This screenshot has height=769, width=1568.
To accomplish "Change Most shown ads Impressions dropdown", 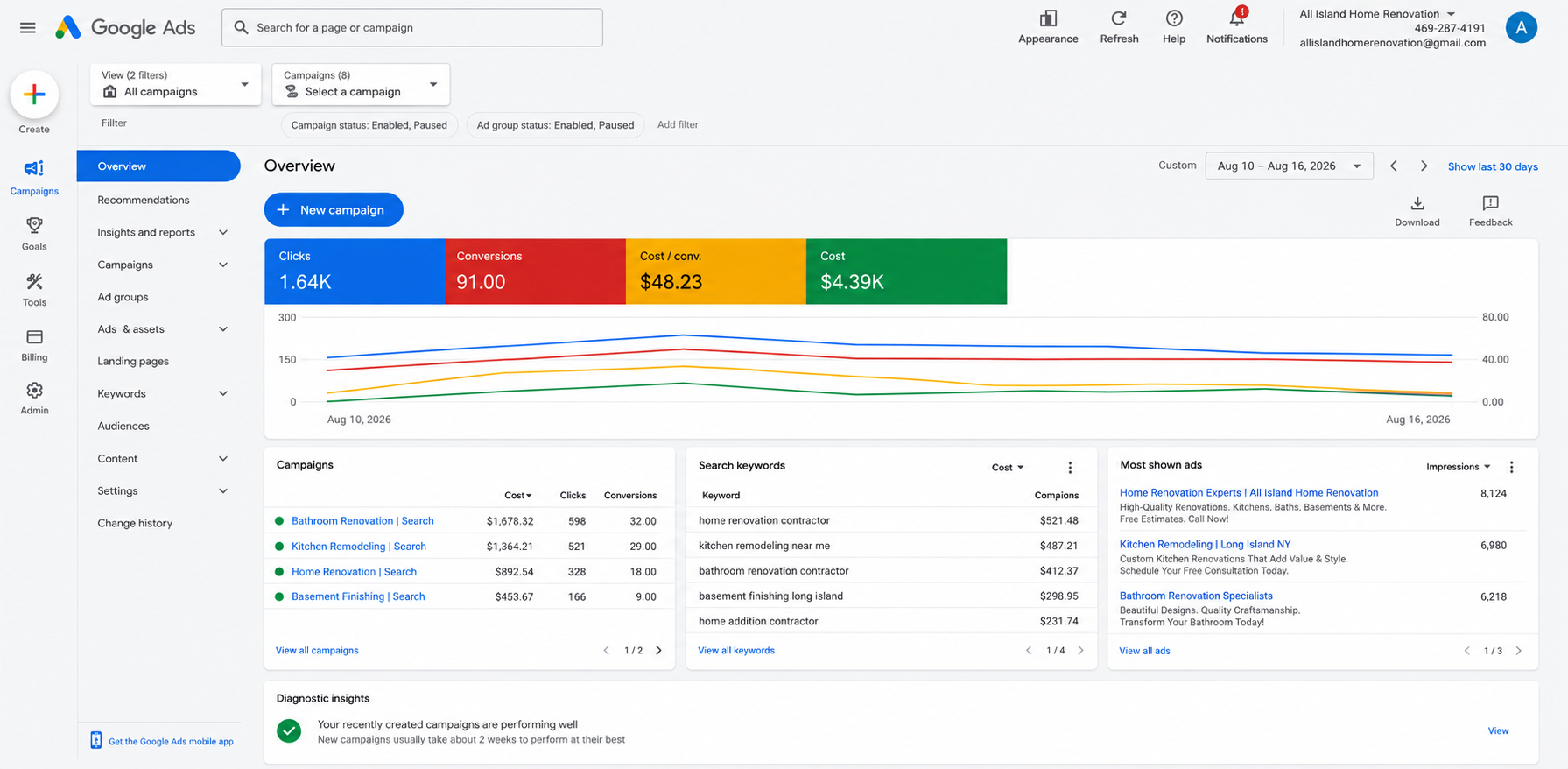I will (1458, 467).
